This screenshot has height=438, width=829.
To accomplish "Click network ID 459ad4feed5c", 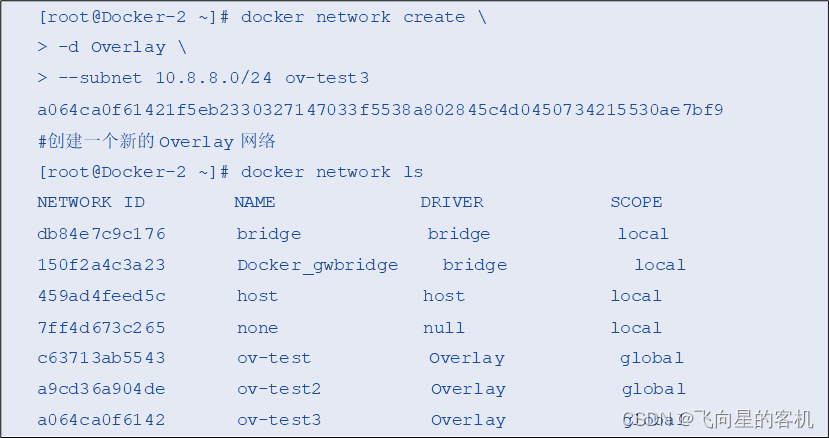I will click(102, 296).
